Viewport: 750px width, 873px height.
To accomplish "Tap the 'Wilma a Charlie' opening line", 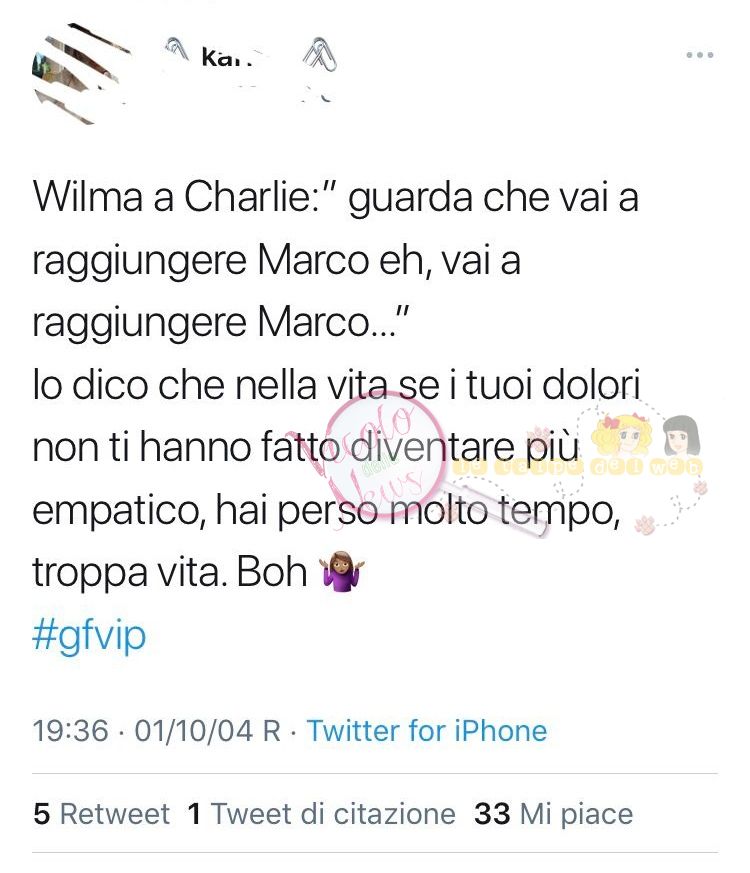I will click(335, 198).
